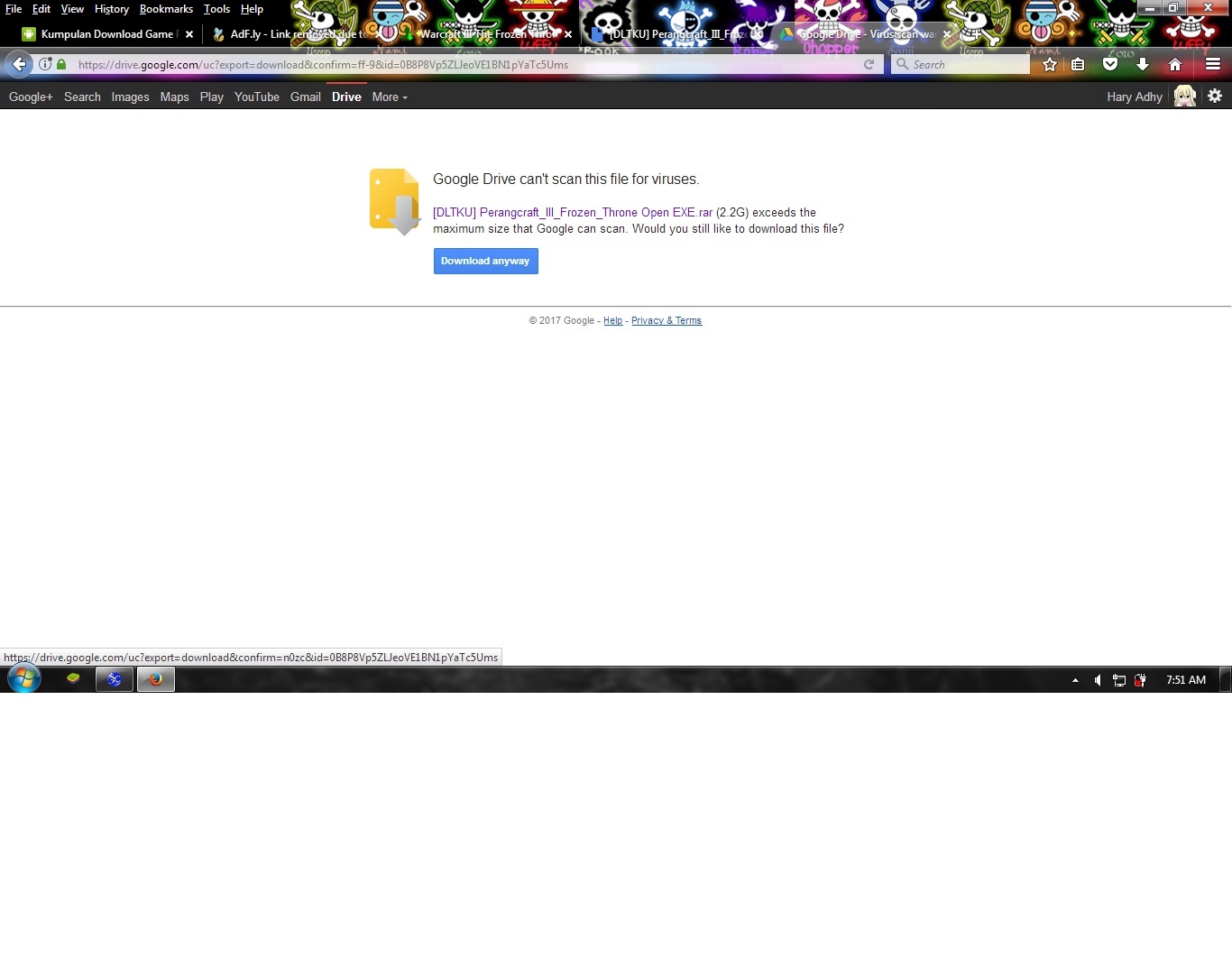This screenshot has width=1232, height=967.
Task: Click the Google settings gear icon
Action: [x=1215, y=96]
